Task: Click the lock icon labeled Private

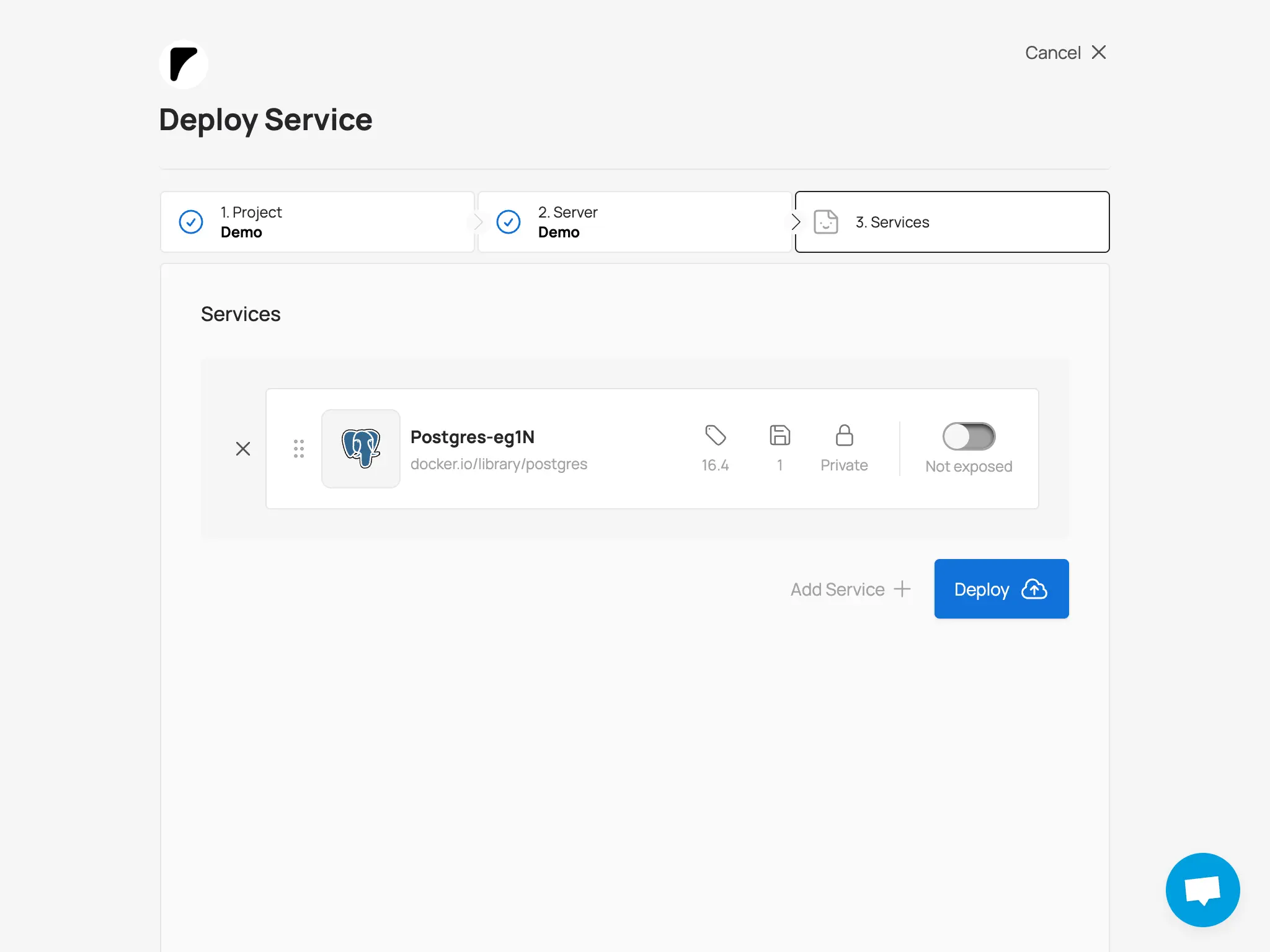Action: click(844, 436)
